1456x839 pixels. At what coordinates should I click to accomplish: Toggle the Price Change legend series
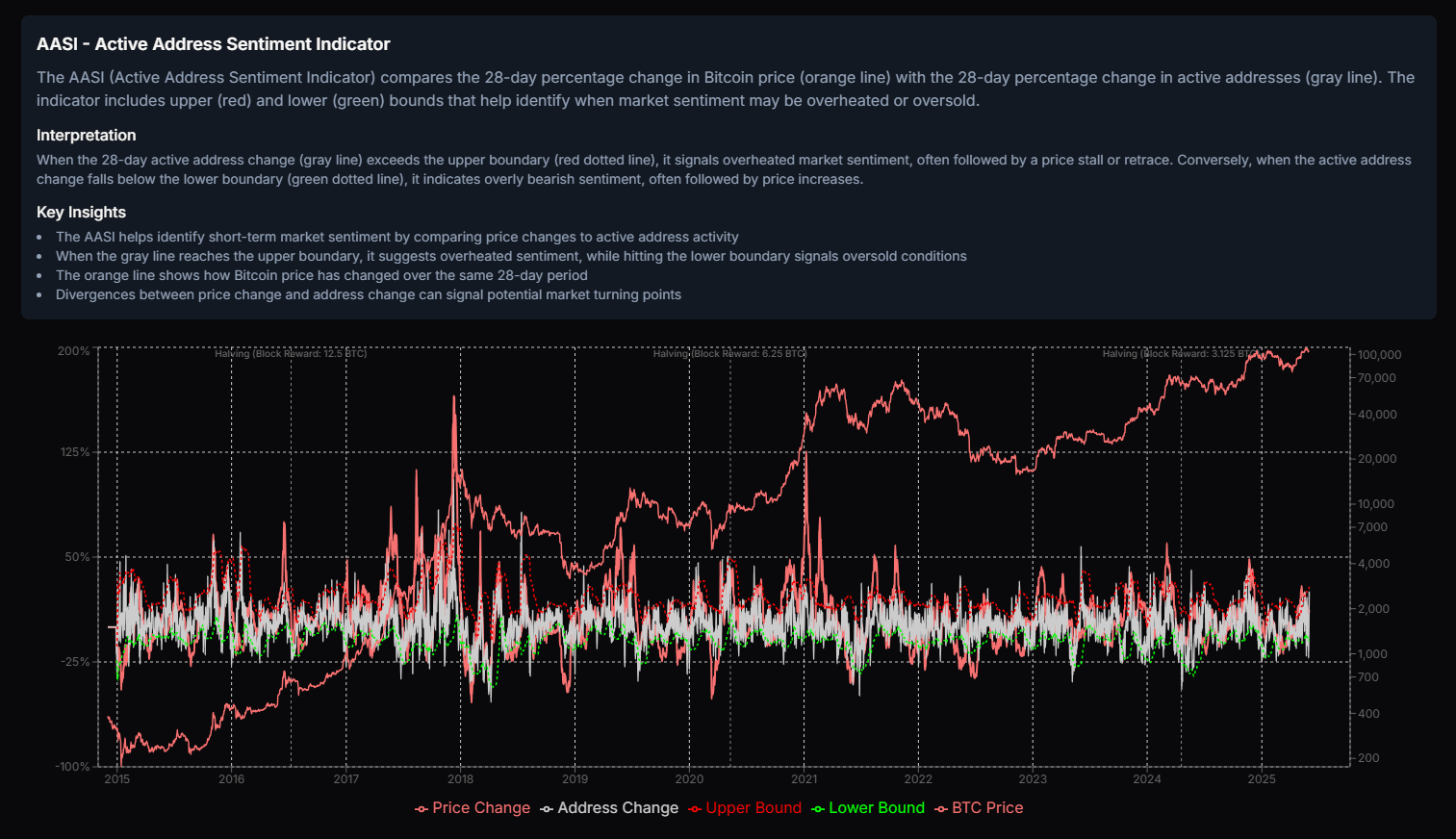[473, 808]
